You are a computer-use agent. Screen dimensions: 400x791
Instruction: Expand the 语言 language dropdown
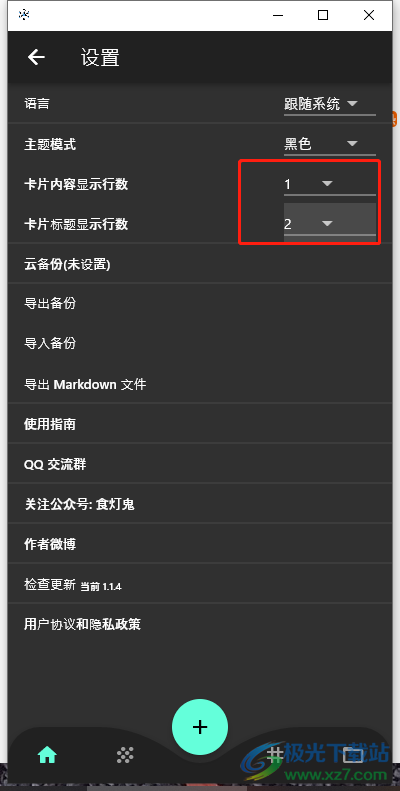(329, 104)
